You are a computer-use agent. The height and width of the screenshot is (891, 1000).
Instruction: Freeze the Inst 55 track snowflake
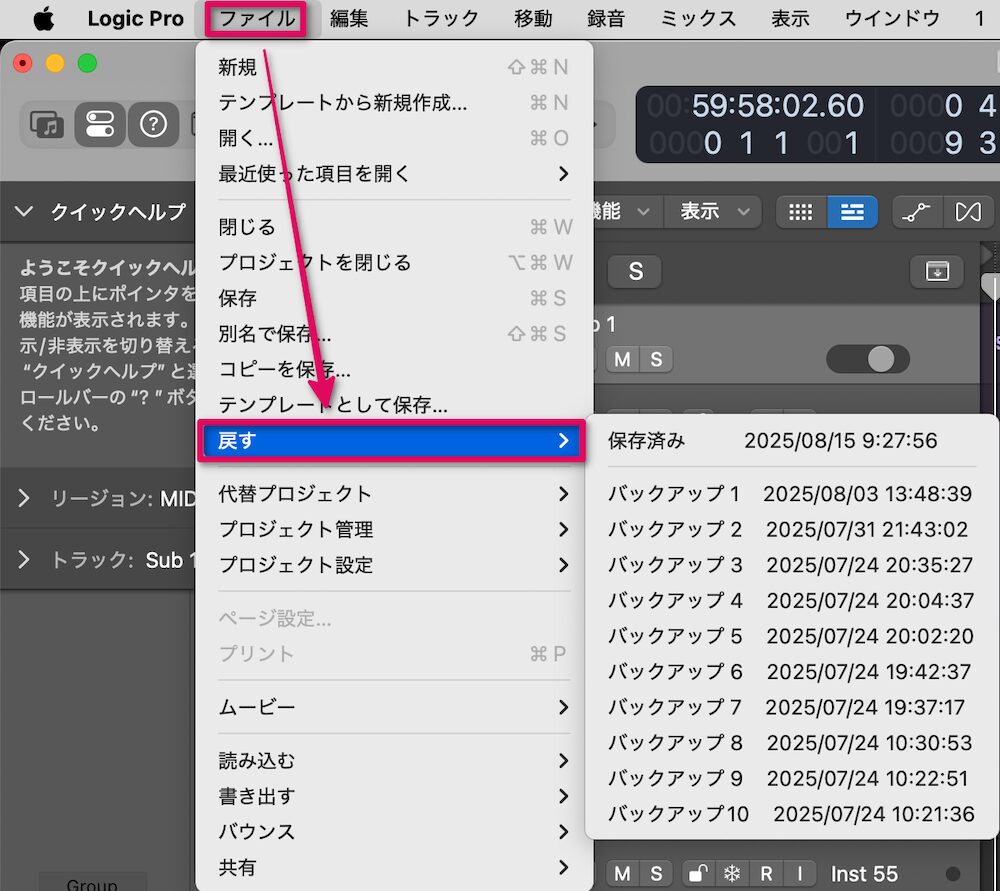pos(732,873)
